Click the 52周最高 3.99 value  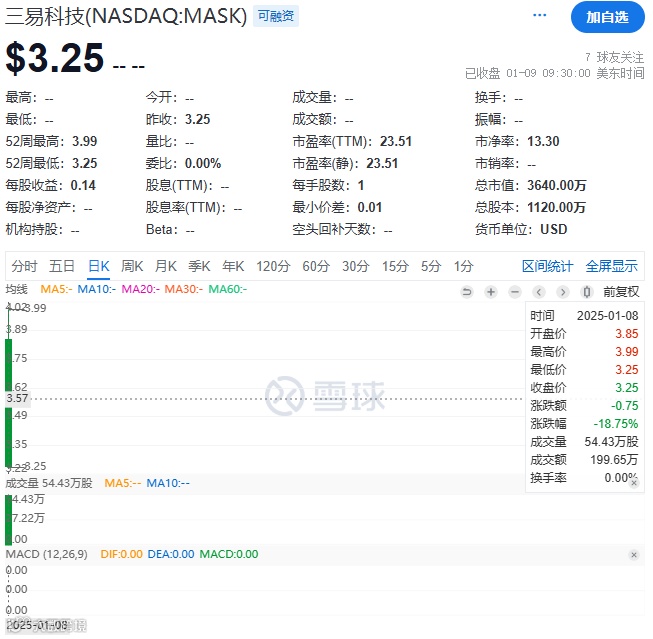click(x=85, y=141)
